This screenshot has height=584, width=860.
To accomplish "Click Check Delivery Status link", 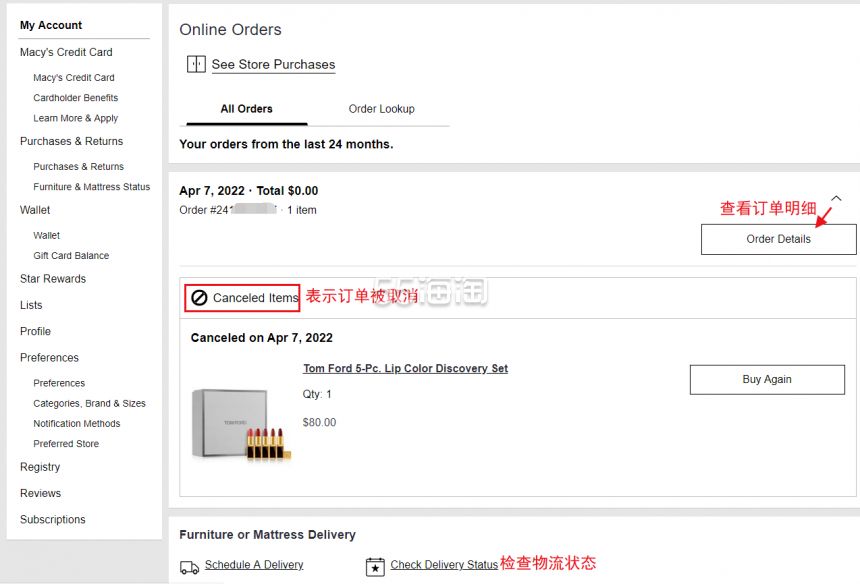I will [444, 565].
